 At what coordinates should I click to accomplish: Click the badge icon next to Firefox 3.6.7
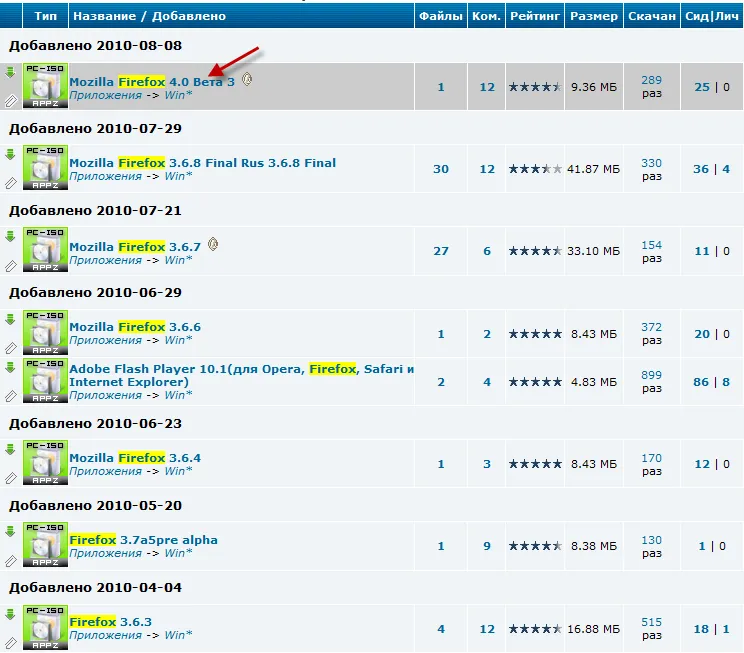click(213, 244)
